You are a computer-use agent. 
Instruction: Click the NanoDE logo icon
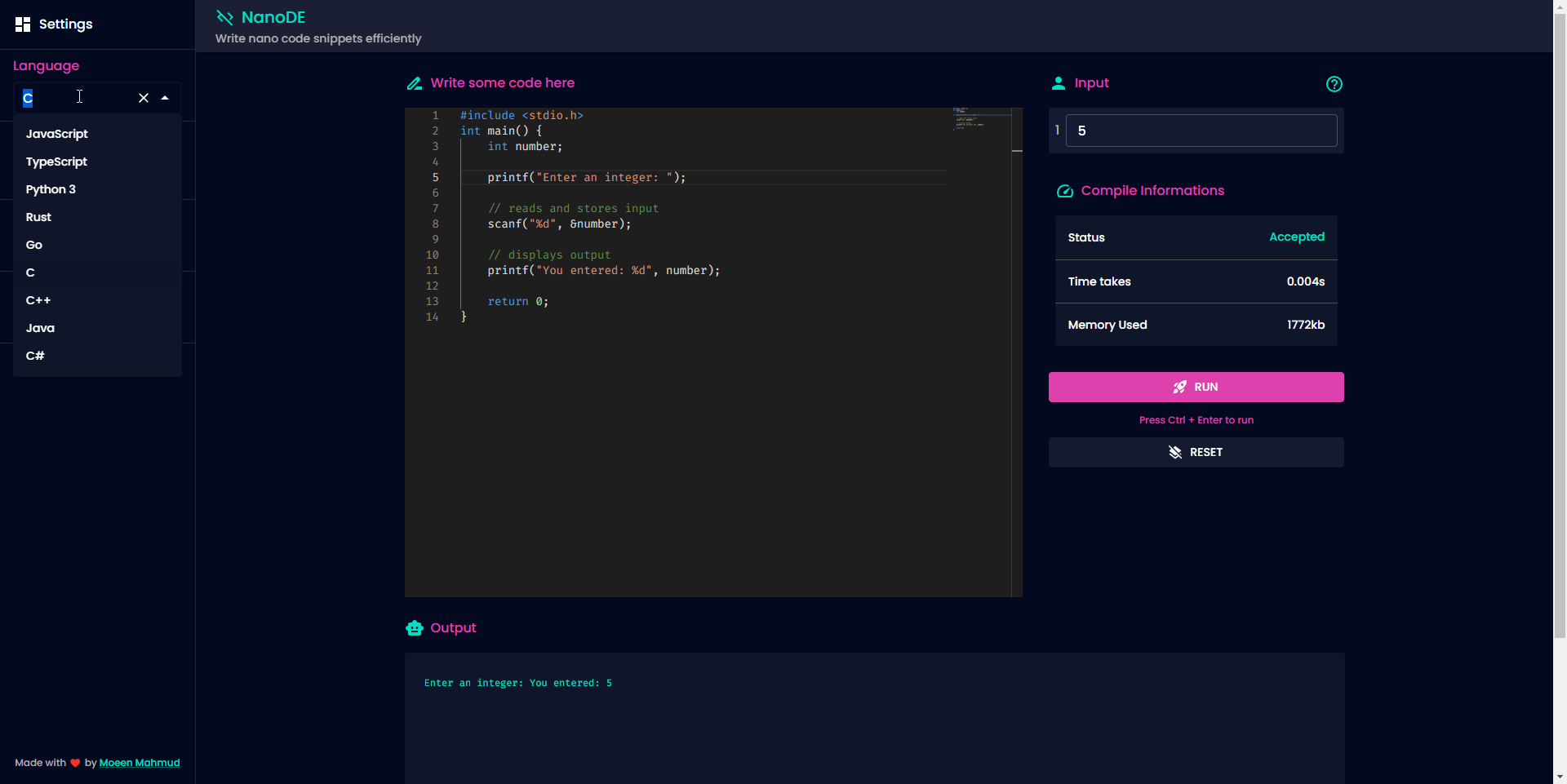pos(224,17)
